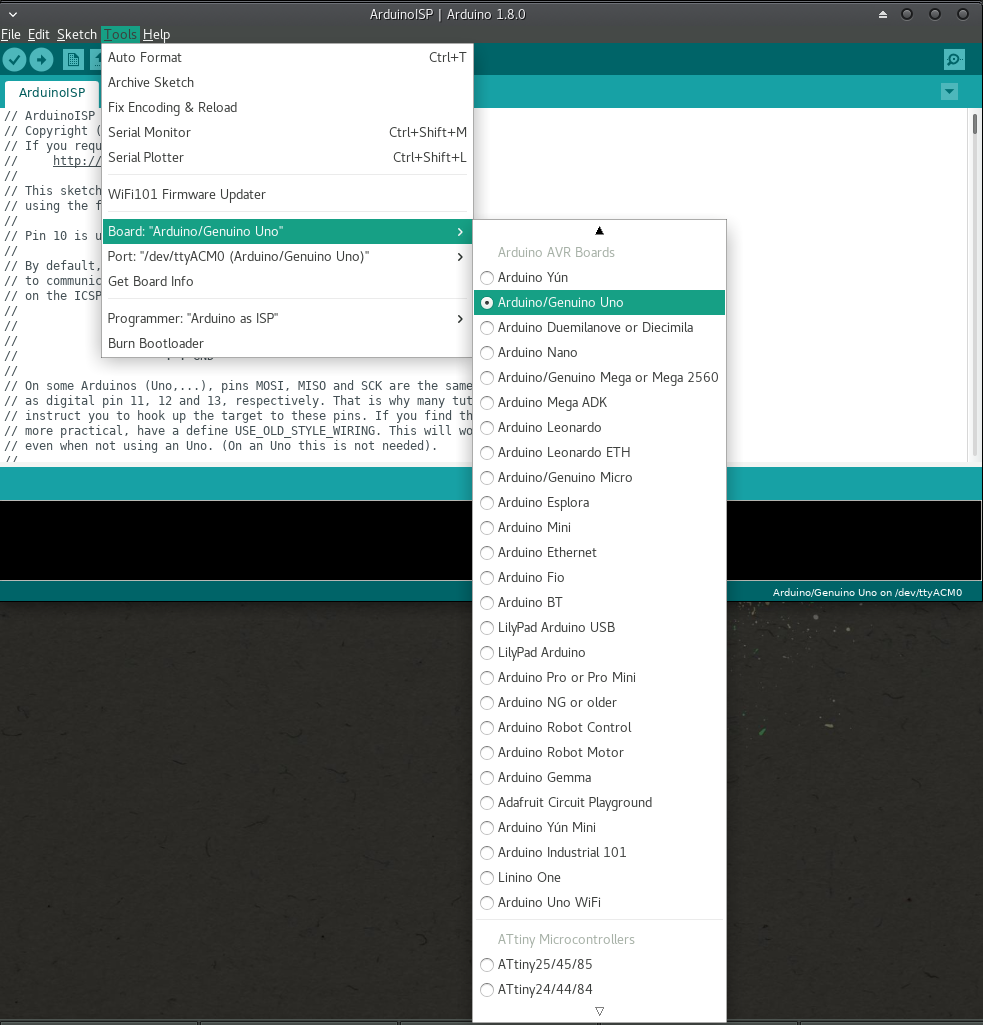Select Arduino Fio
This screenshot has height=1025, width=983.
click(x=599, y=577)
